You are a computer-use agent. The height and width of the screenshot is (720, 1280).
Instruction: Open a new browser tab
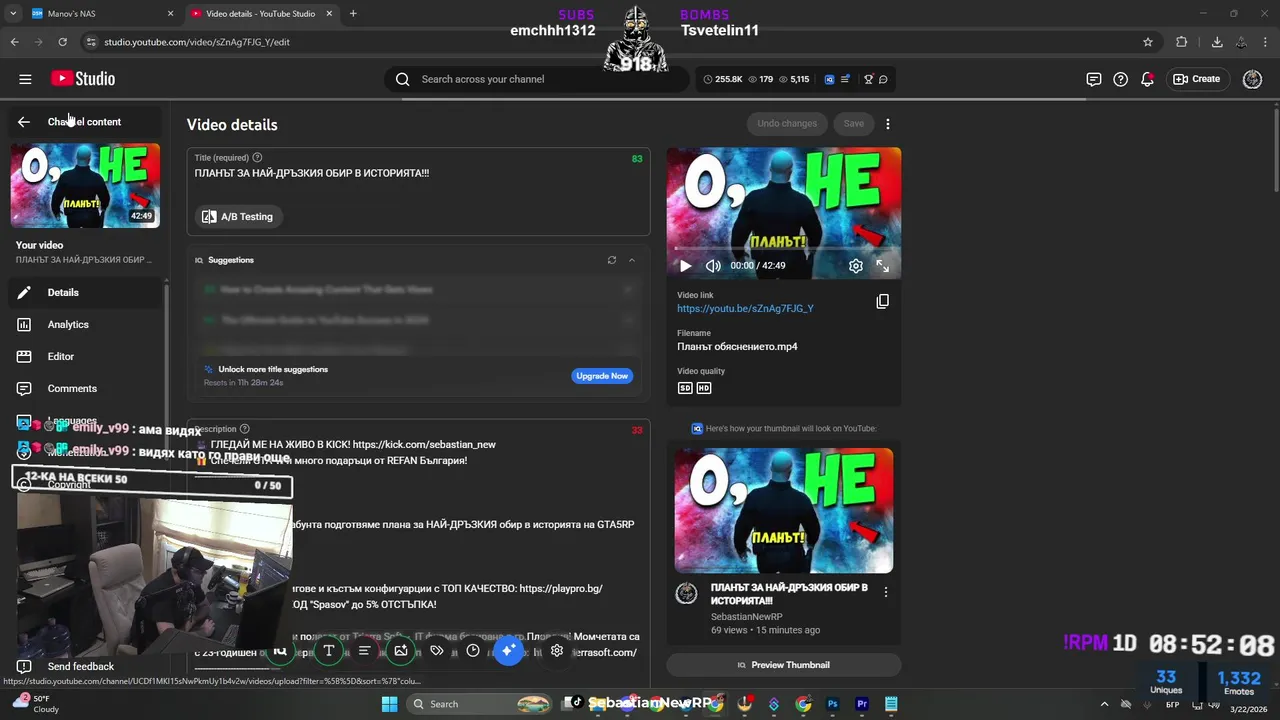click(353, 14)
